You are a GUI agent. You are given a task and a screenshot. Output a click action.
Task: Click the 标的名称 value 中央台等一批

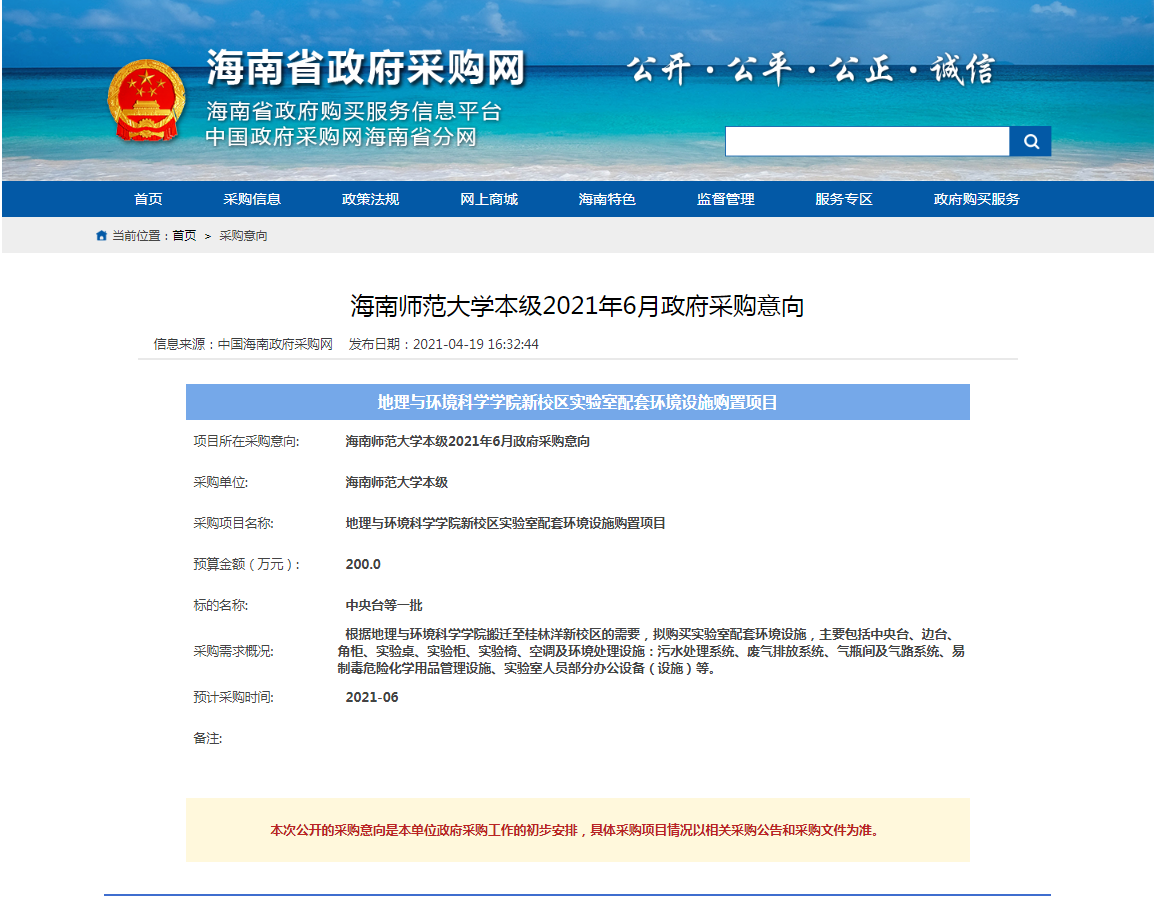(383, 605)
